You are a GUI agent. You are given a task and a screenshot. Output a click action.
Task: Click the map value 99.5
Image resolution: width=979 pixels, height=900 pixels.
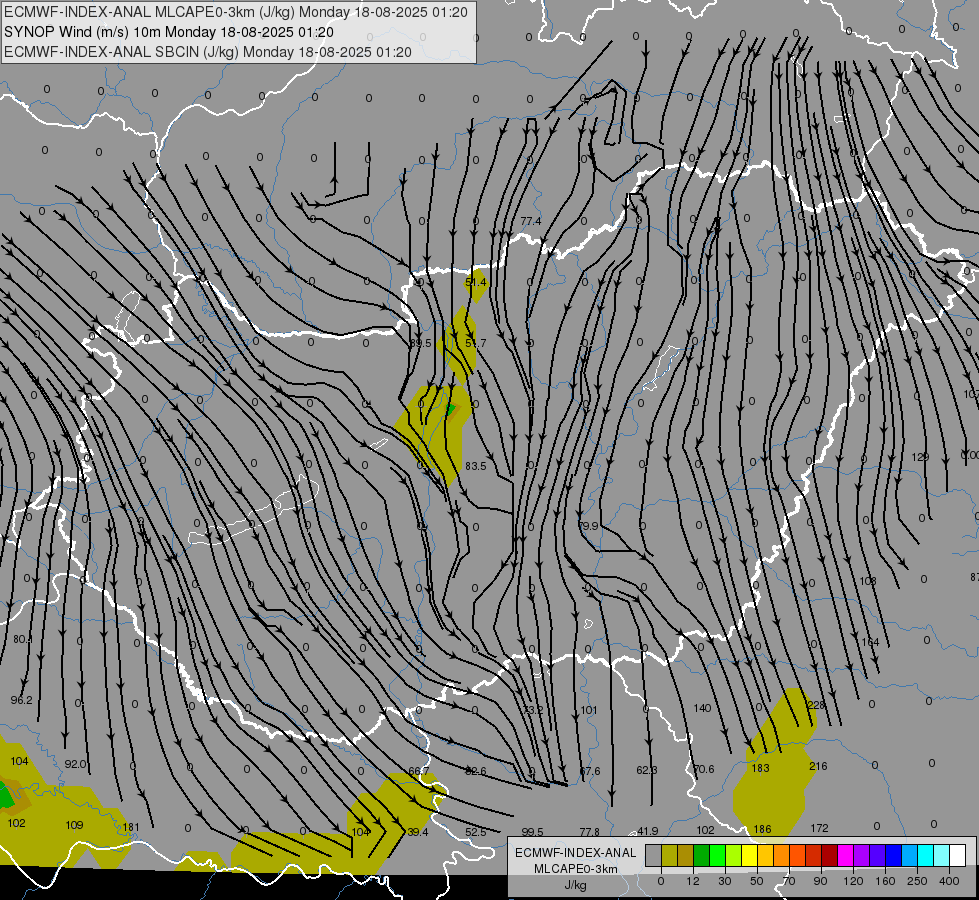tap(533, 832)
